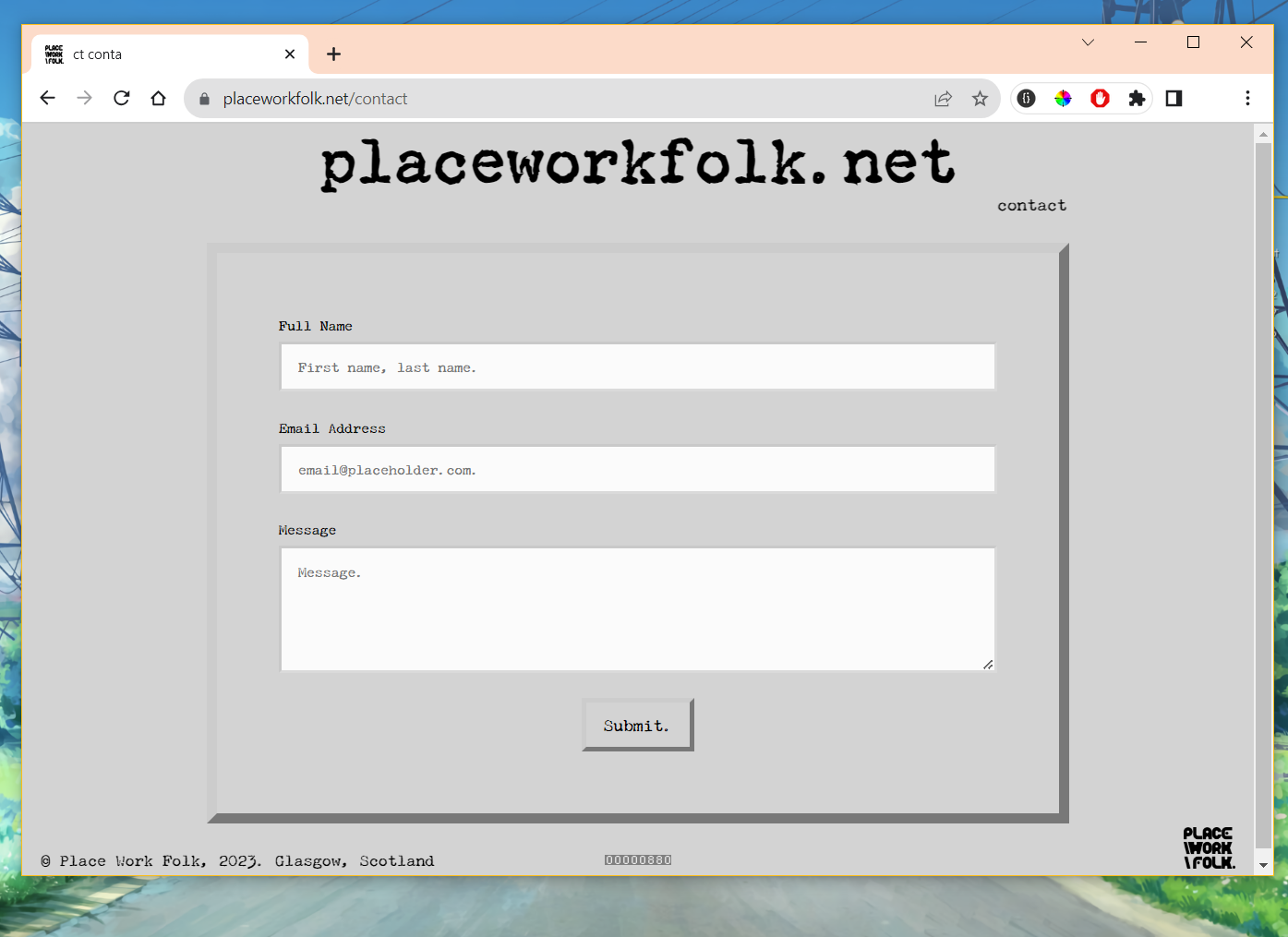Open the three-dot Chrome menu

(x=1247, y=99)
